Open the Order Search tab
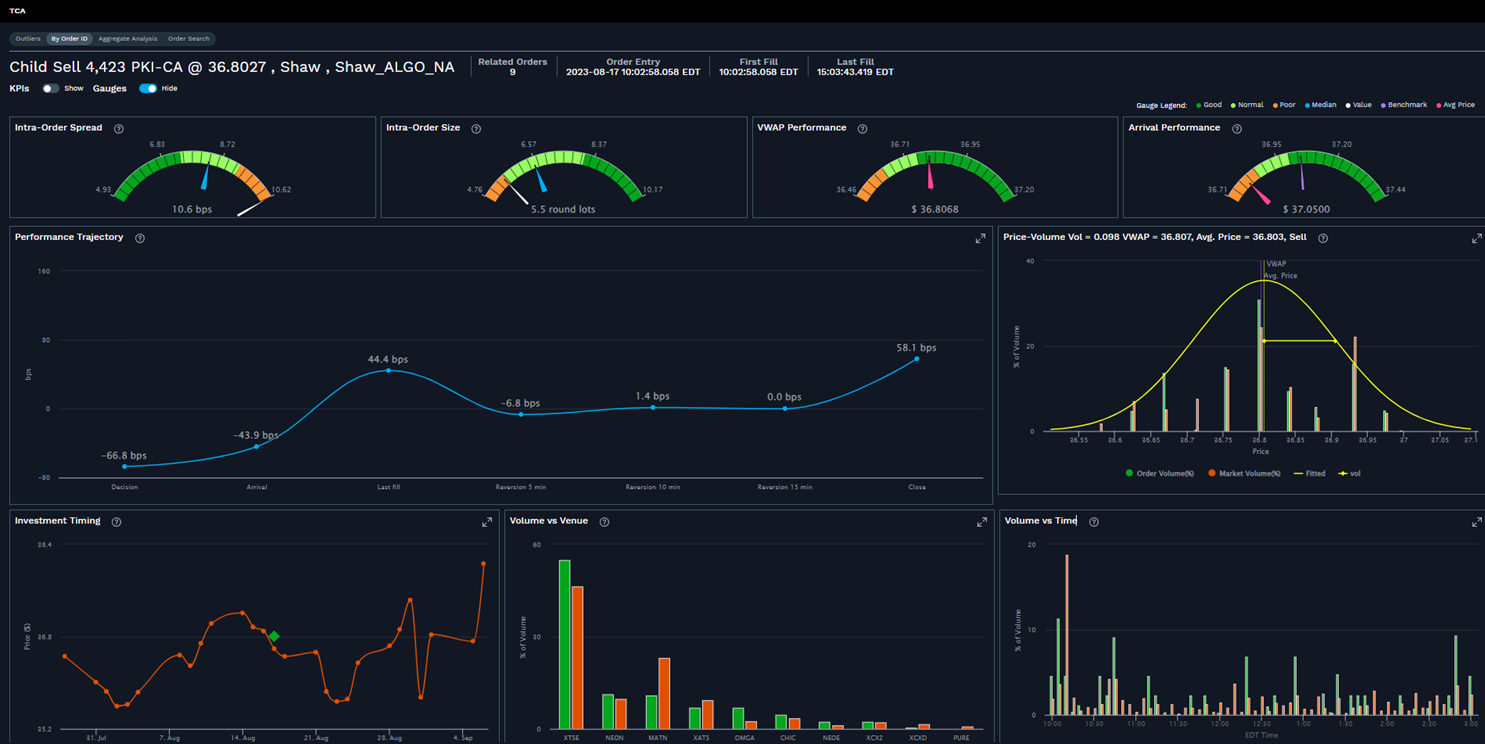 point(188,38)
